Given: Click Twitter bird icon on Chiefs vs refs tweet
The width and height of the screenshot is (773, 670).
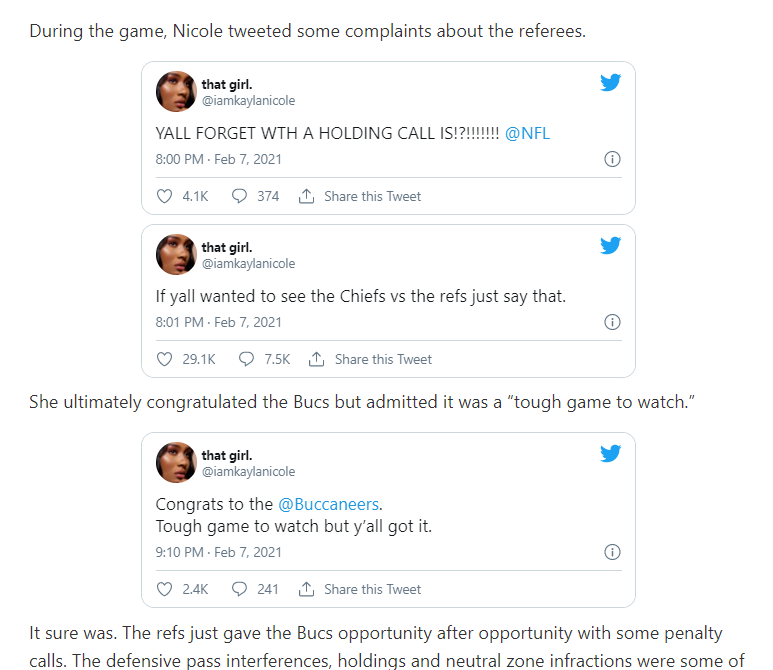Looking at the screenshot, I should tap(610, 246).
